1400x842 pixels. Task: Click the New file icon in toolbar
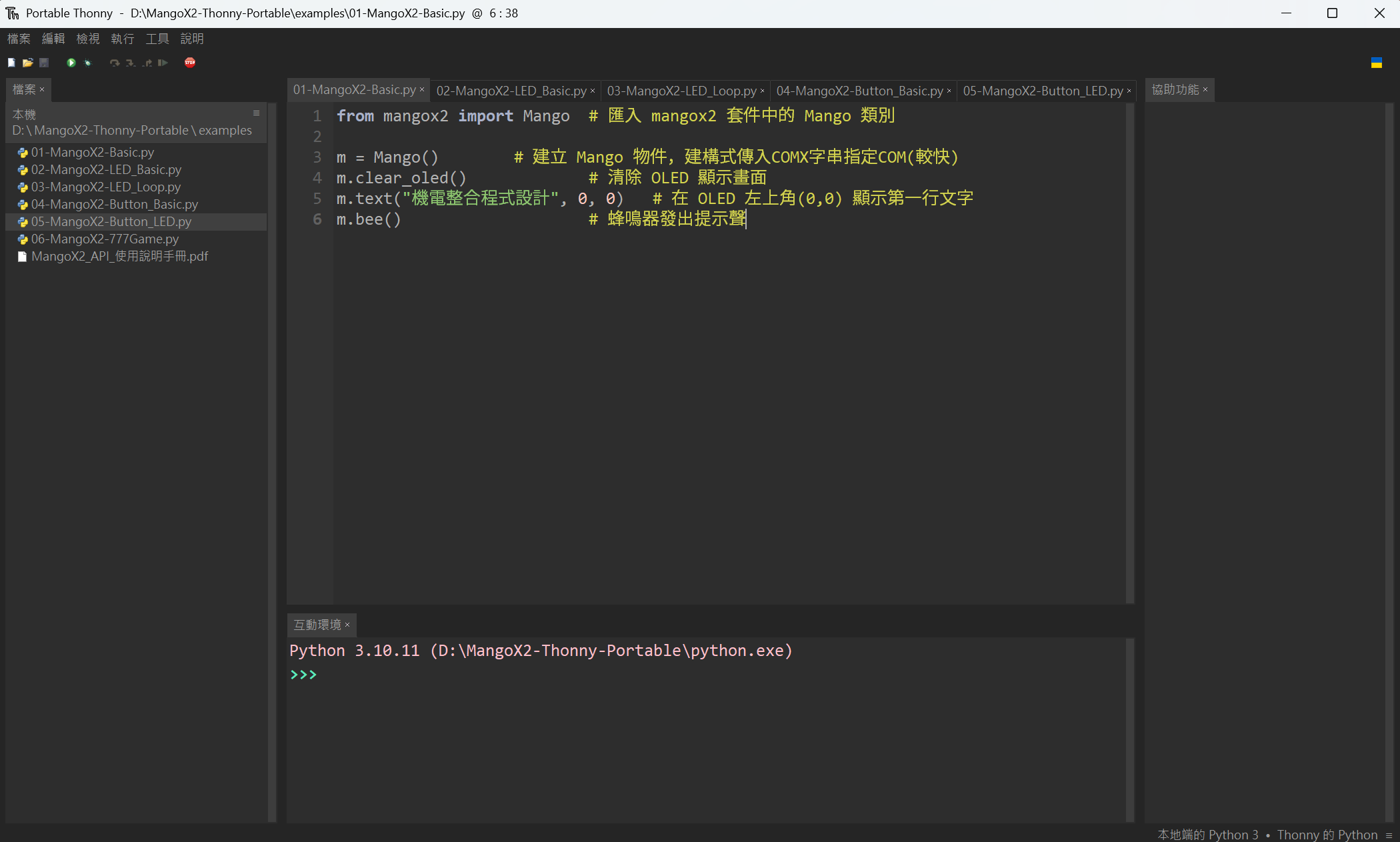pos(11,63)
